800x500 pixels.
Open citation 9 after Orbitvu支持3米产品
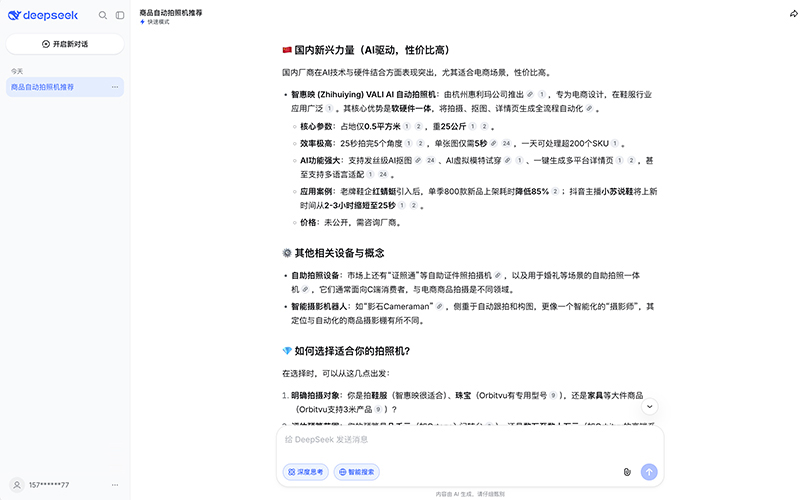coord(378,409)
